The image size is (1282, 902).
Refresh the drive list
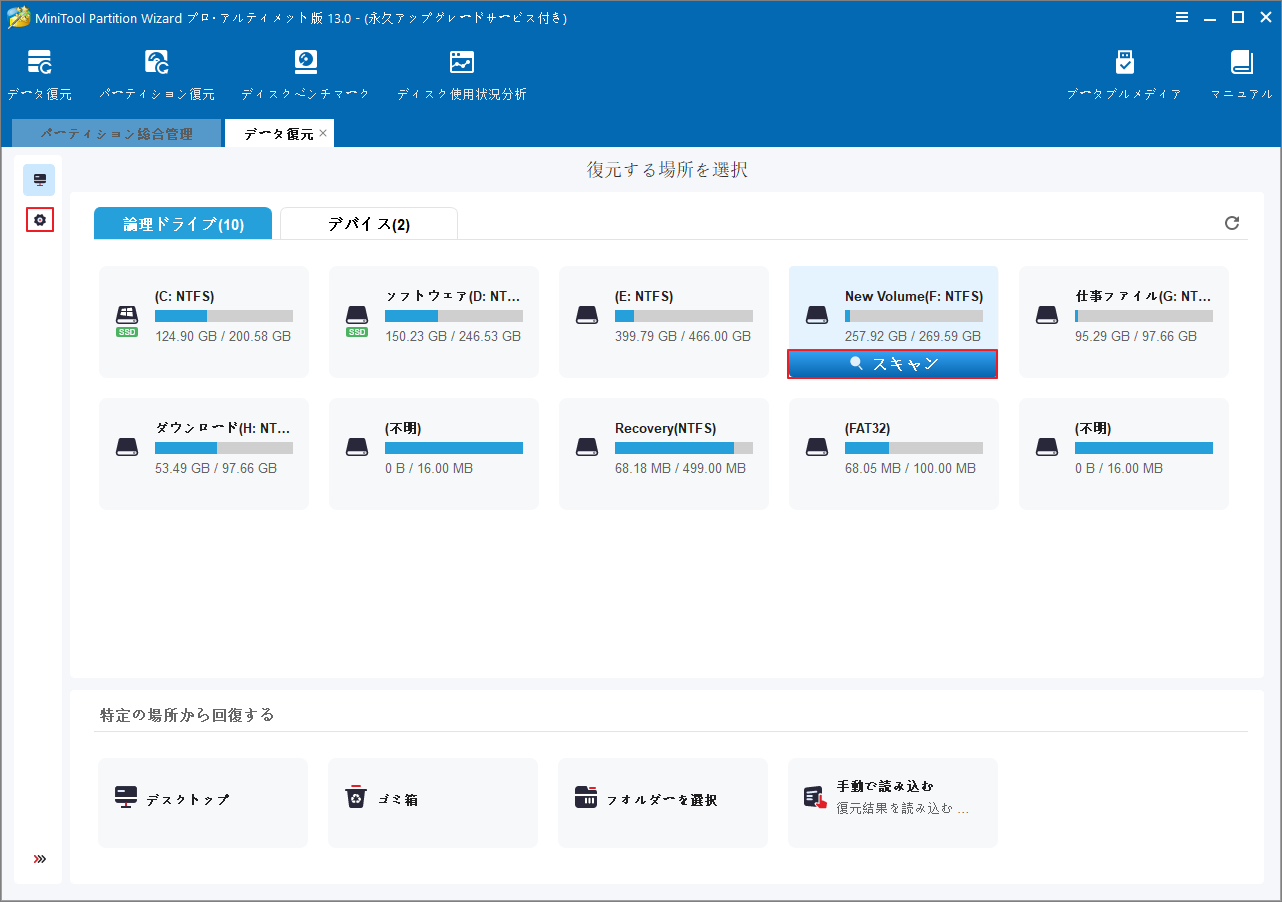[1231, 223]
